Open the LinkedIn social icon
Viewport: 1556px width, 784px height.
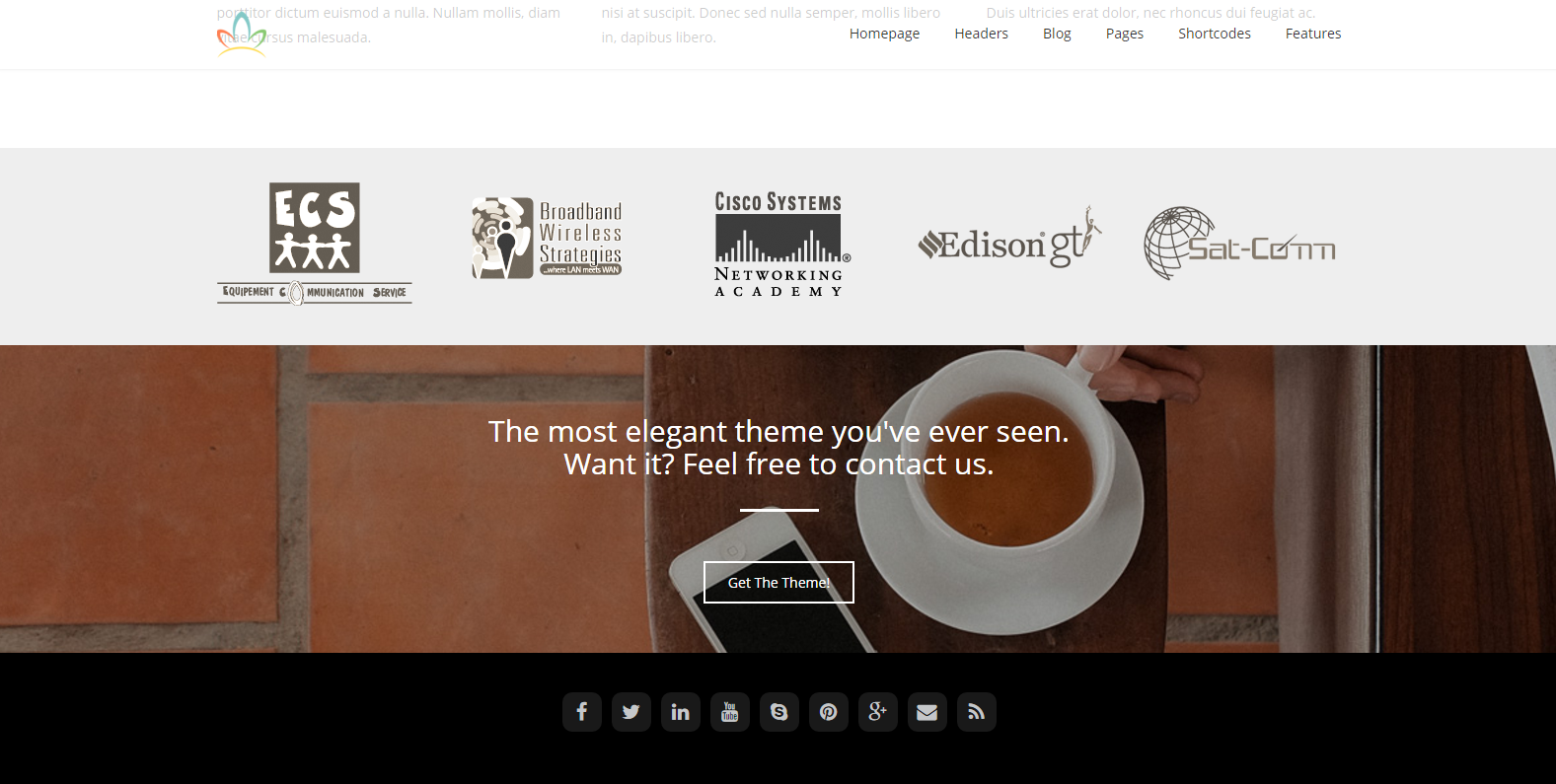[x=681, y=712]
